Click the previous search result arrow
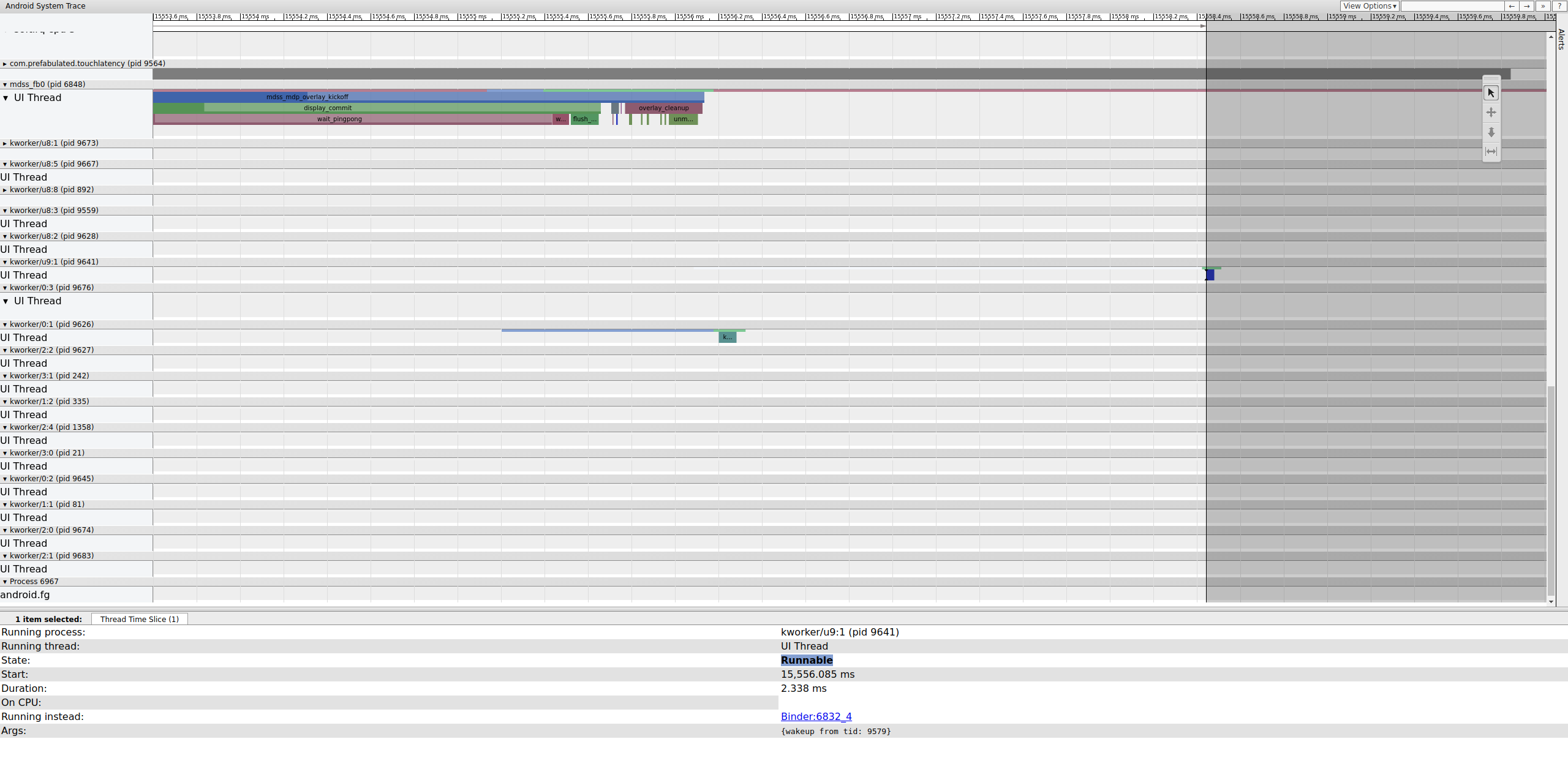Screen dimensions: 1568x780 pos(1512,6)
